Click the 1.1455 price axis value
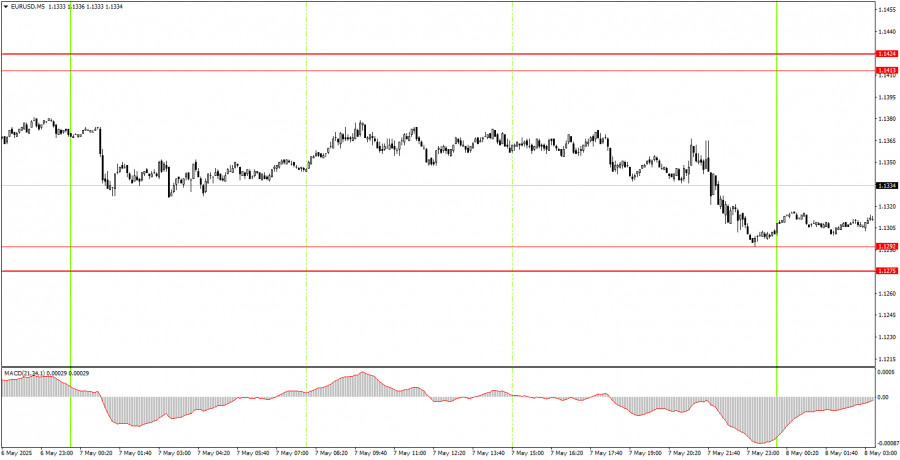The image size is (900, 460). [x=888, y=10]
